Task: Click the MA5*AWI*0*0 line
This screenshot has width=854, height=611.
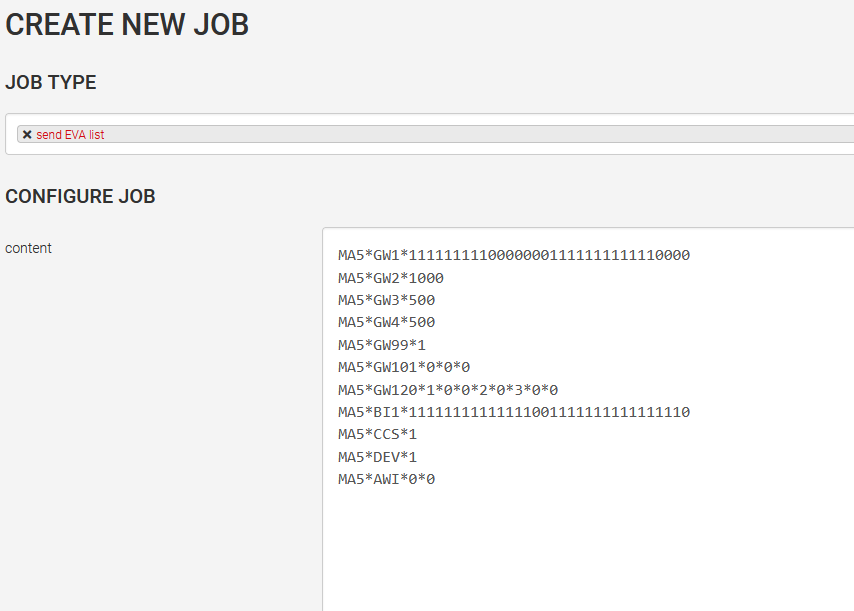Action: [x=386, y=479]
